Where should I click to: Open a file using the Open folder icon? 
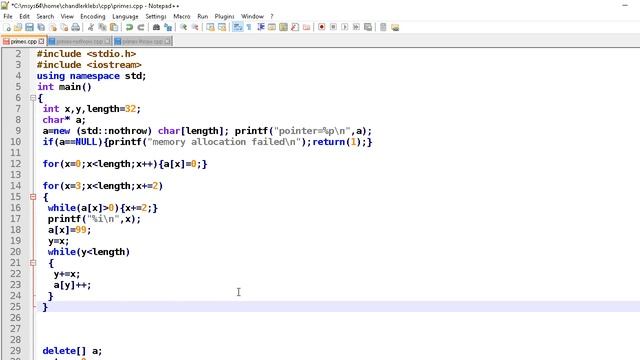point(18,27)
